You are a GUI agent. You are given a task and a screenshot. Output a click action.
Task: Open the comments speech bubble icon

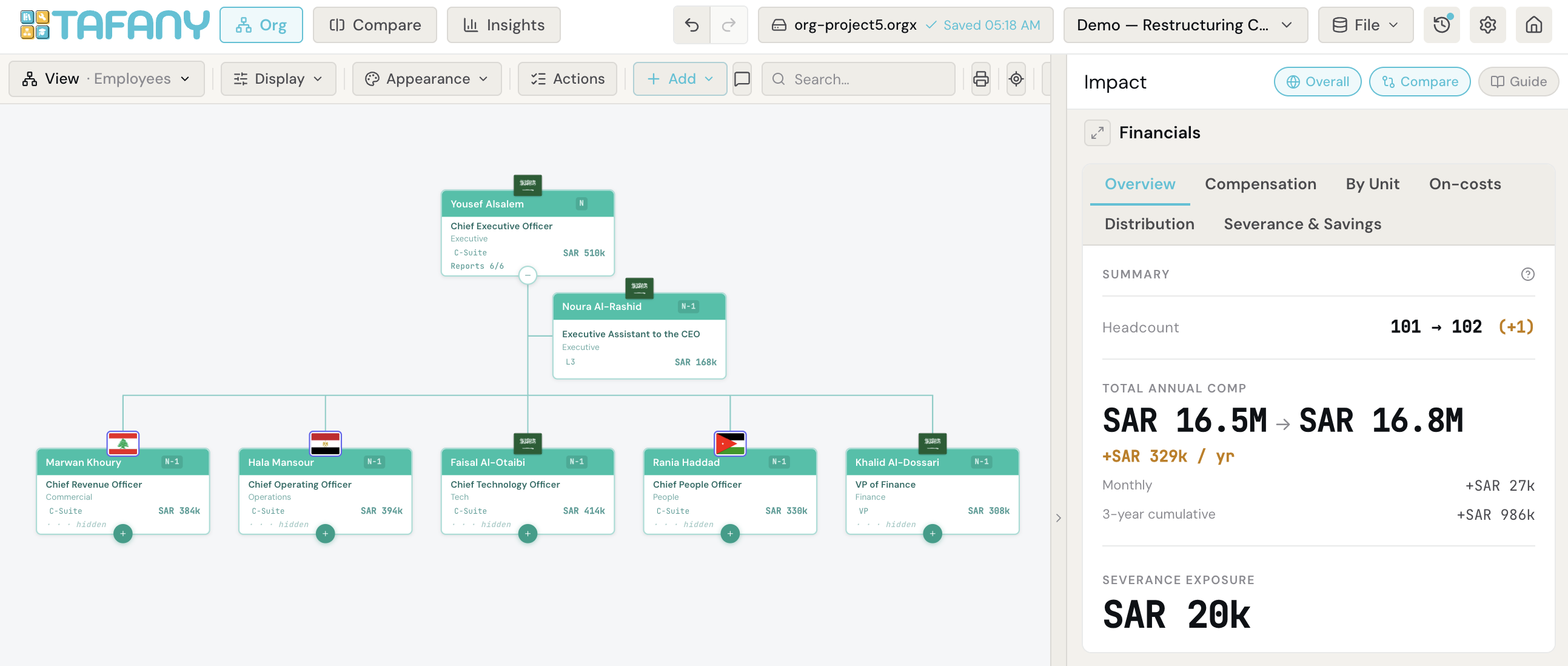pos(742,78)
